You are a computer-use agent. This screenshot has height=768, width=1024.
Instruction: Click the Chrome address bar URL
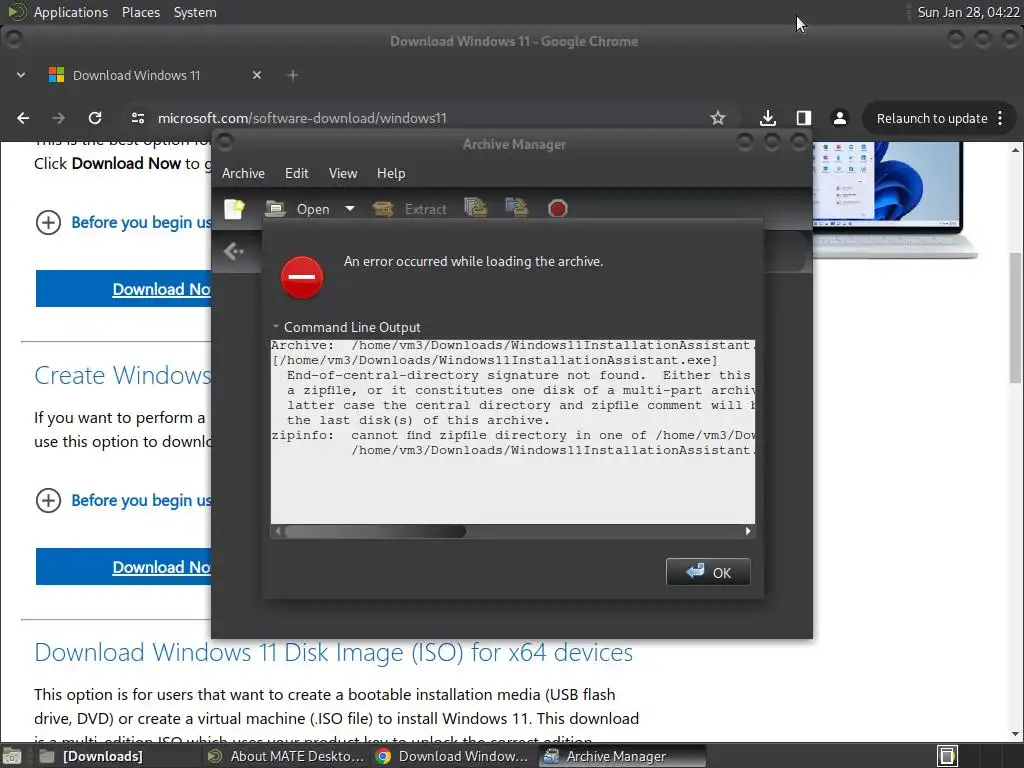(x=302, y=118)
